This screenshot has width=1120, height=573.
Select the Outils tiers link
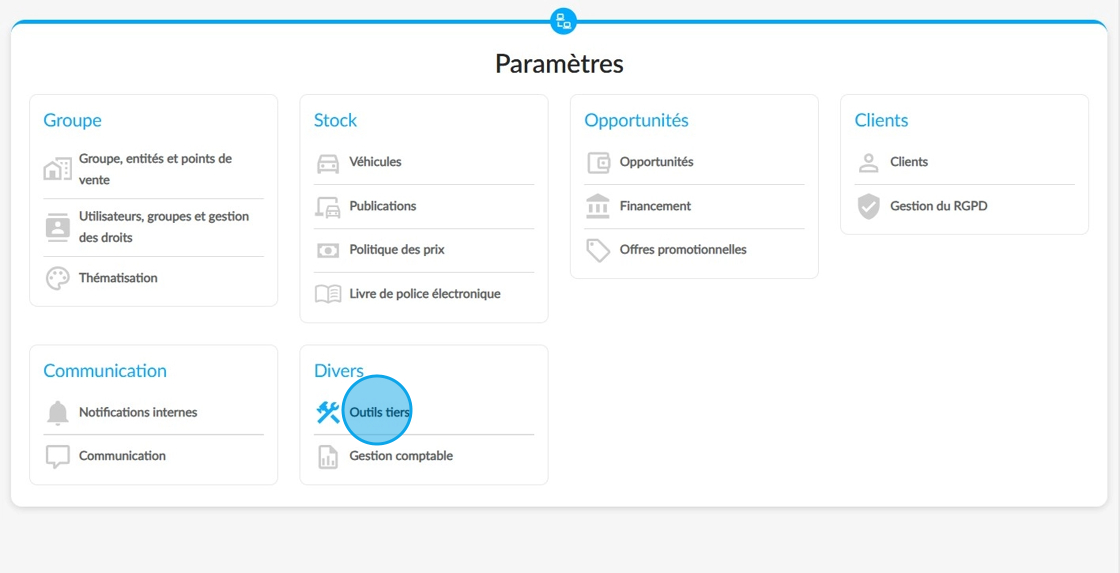click(380, 412)
